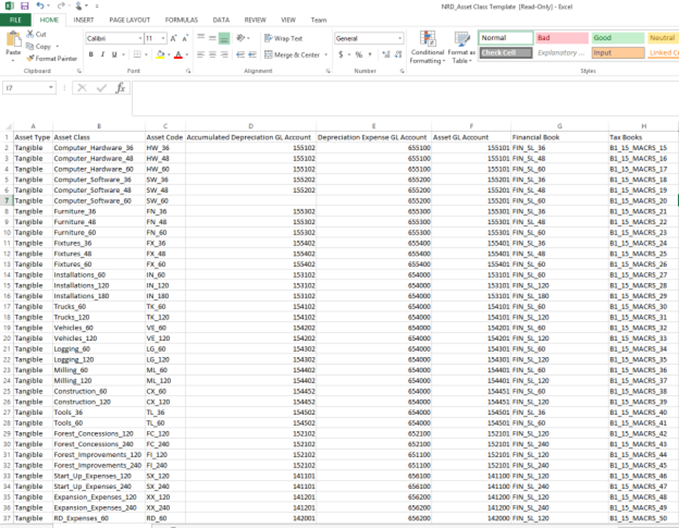The height and width of the screenshot is (528, 679).
Task: Open the FILE tab
Action: 16,20
